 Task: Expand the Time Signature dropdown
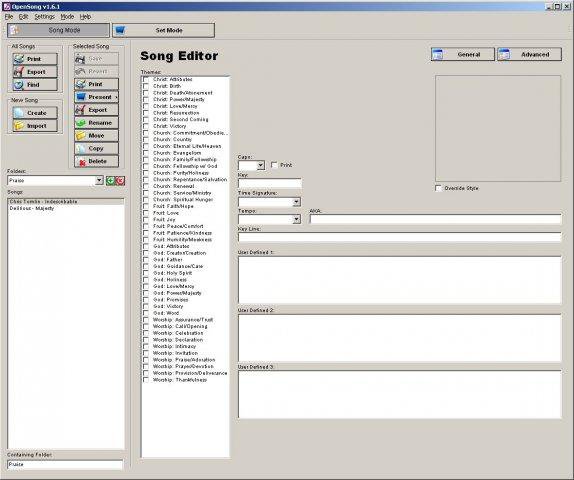tap(297, 202)
